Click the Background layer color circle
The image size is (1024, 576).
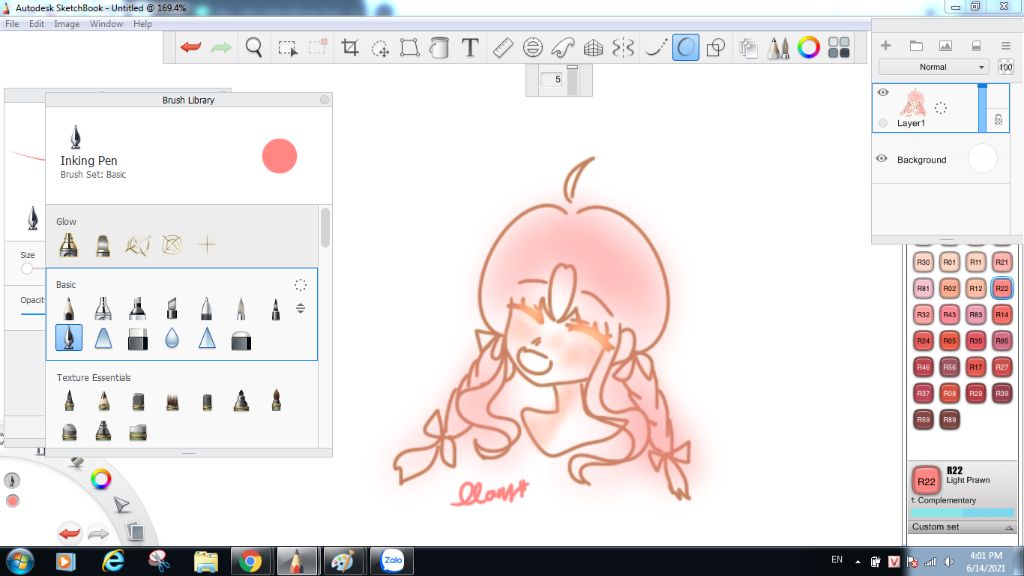[982, 158]
